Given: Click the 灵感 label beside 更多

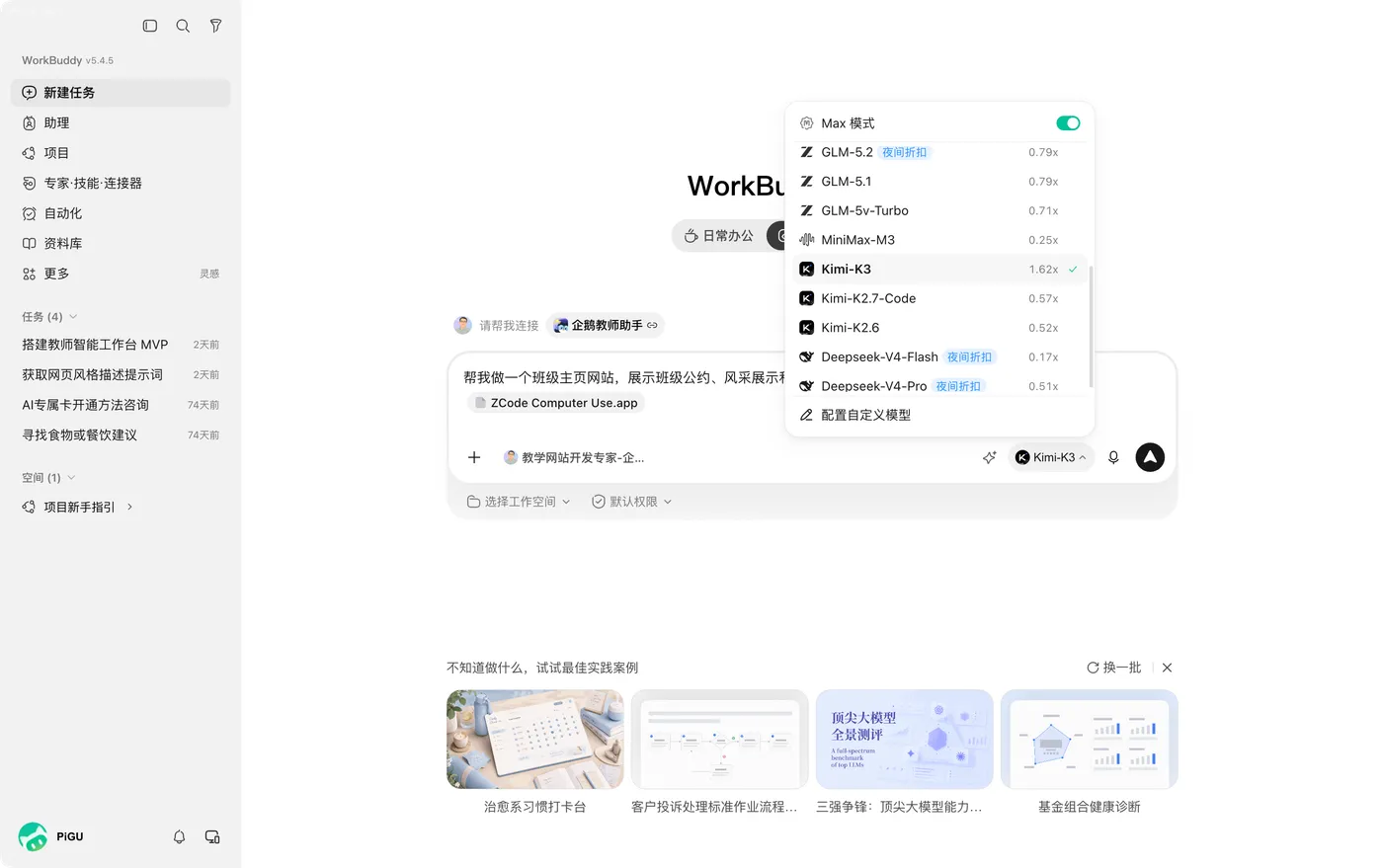Looking at the screenshot, I should (x=209, y=274).
